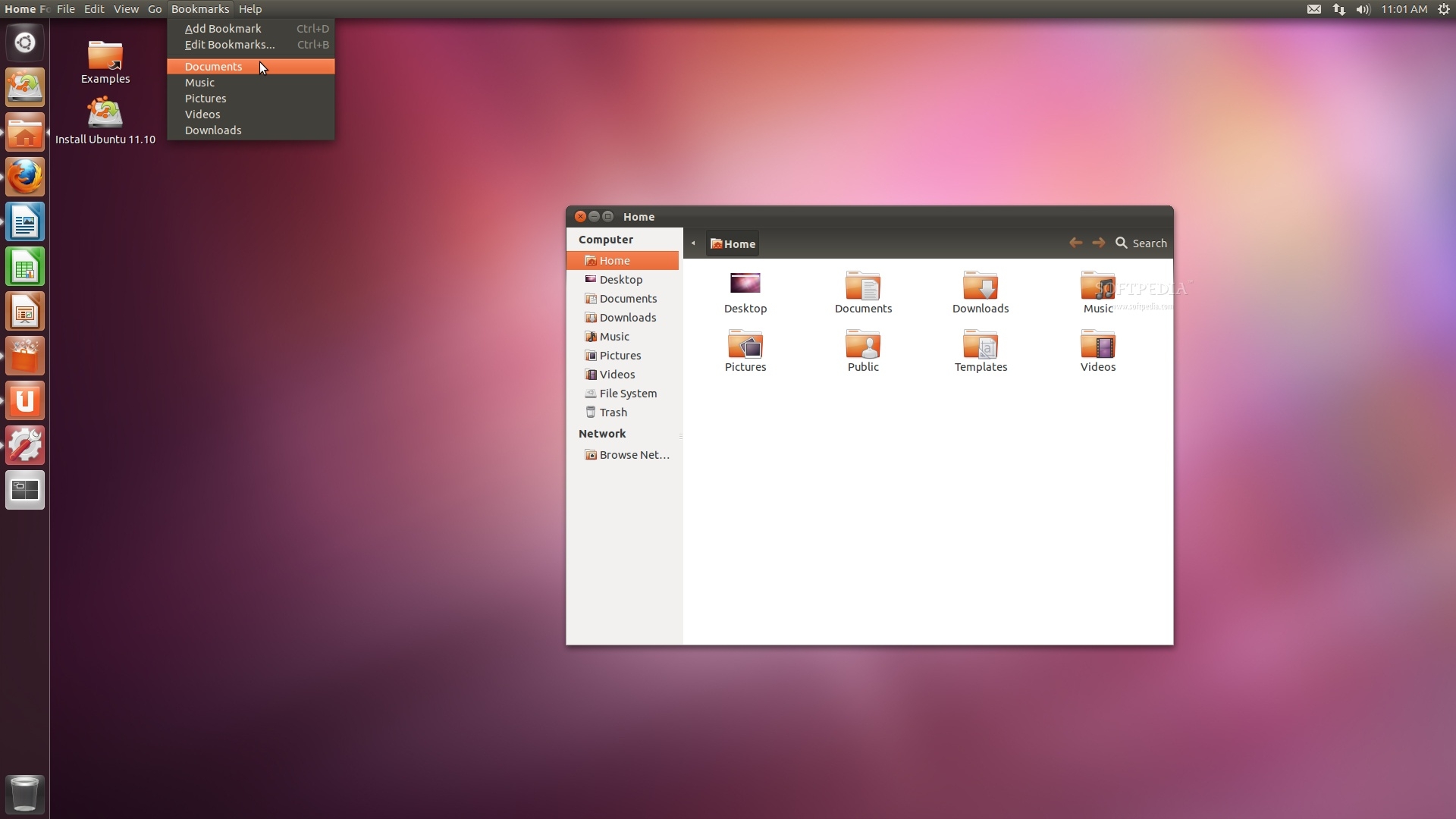Open the Downloads folder

click(x=213, y=130)
